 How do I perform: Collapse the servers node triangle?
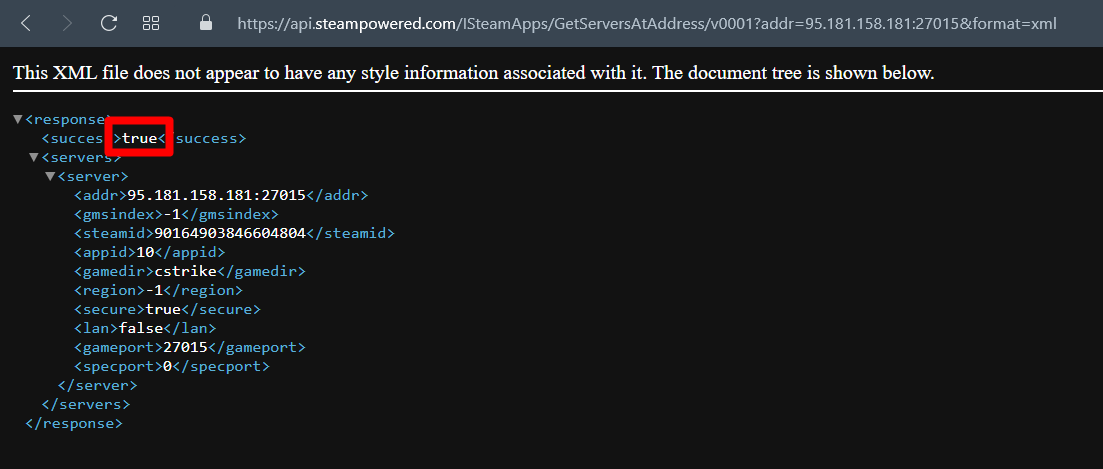point(33,158)
